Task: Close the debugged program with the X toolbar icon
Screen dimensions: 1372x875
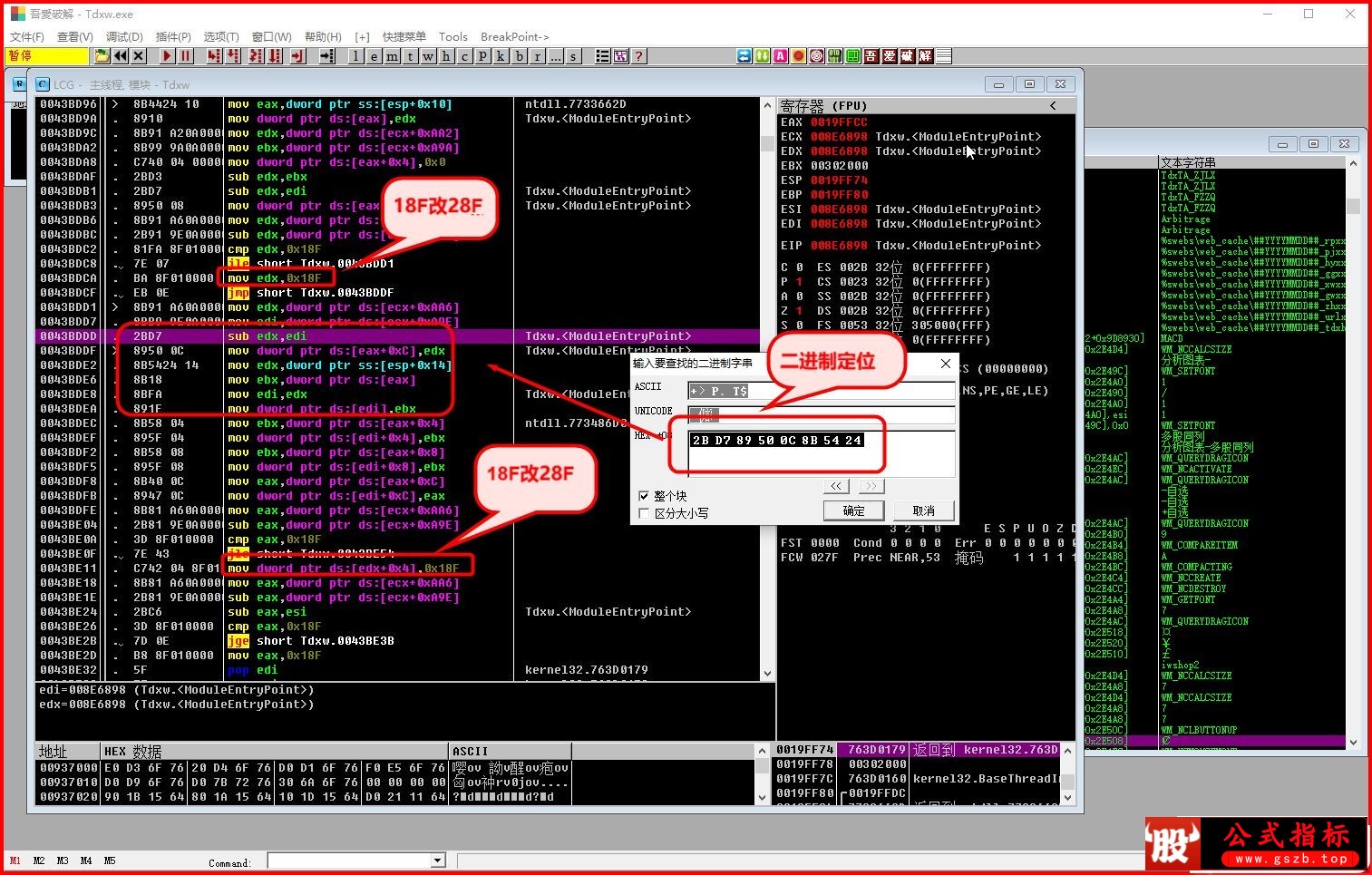Action: pos(138,56)
